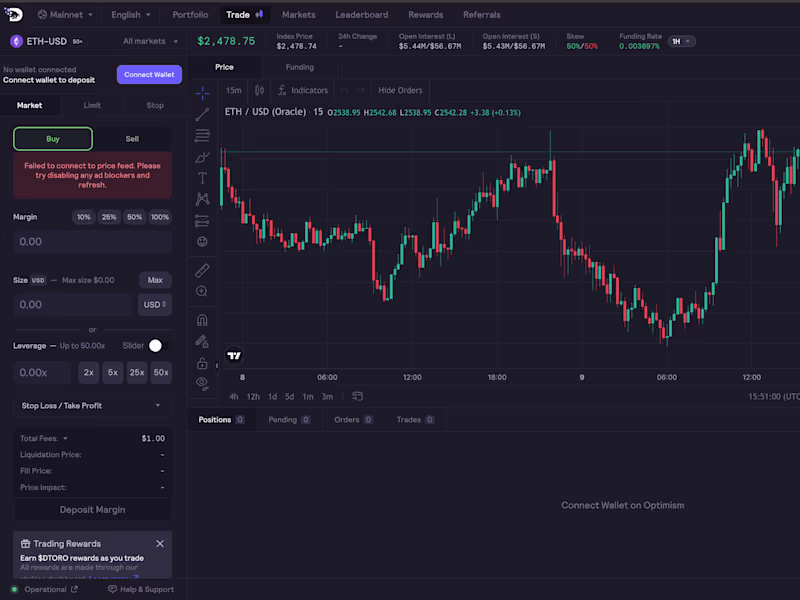Open the emoji icons tool
Viewport: 800px width, 600px height.
tap(202, 241)
